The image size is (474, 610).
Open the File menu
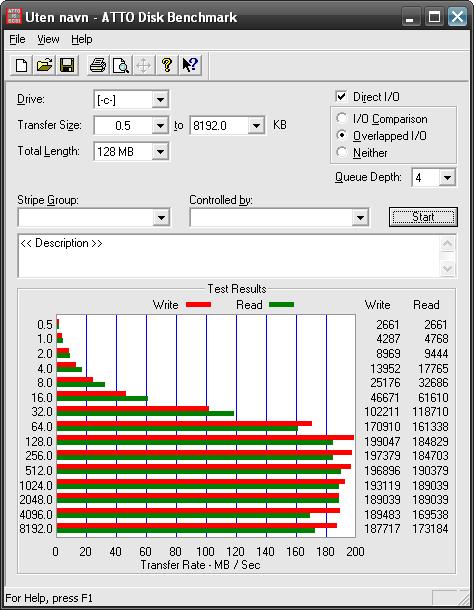pos(17,39)
